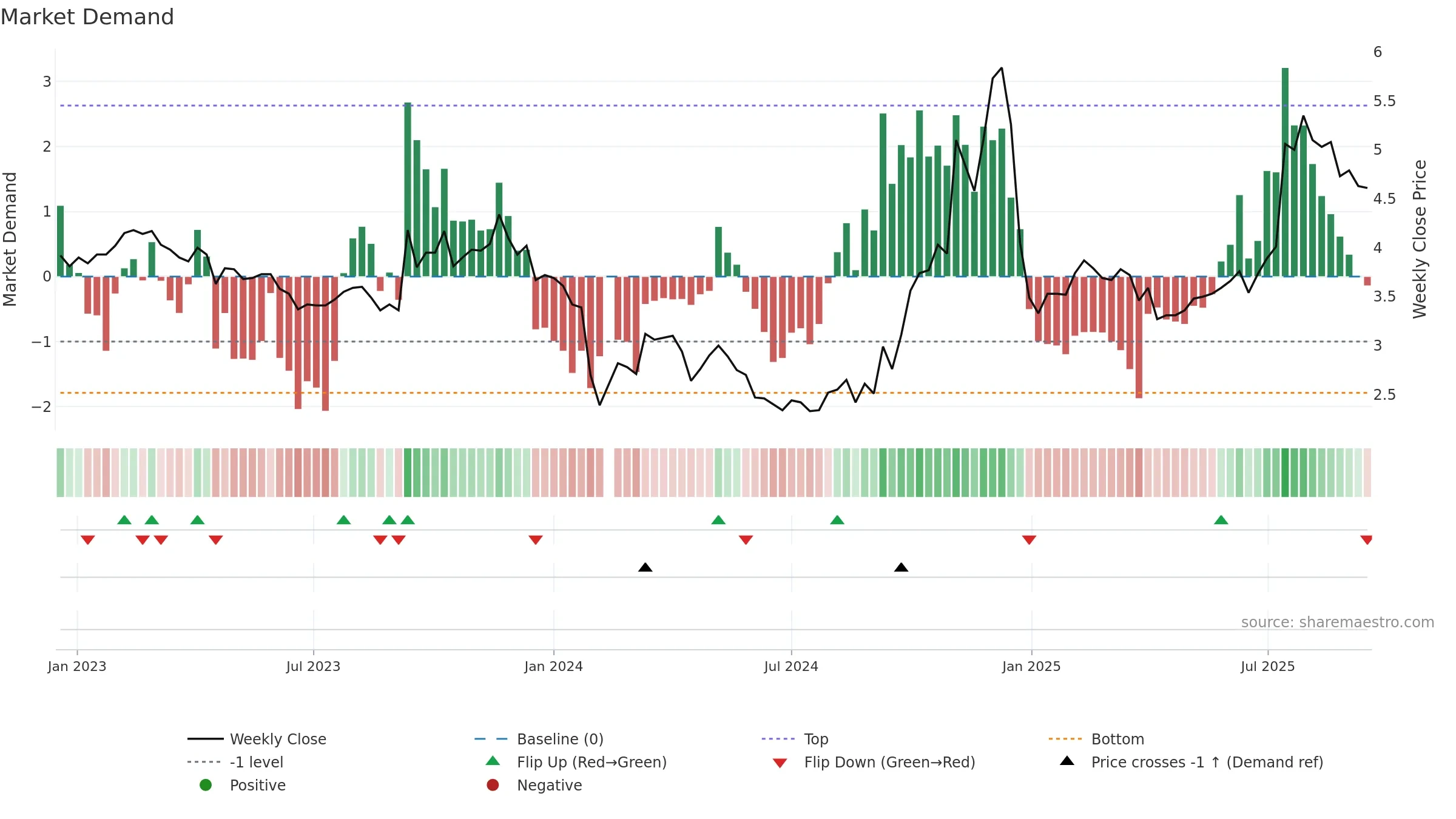Click the sharemaestro.com source text

(x=1338, y=622)
